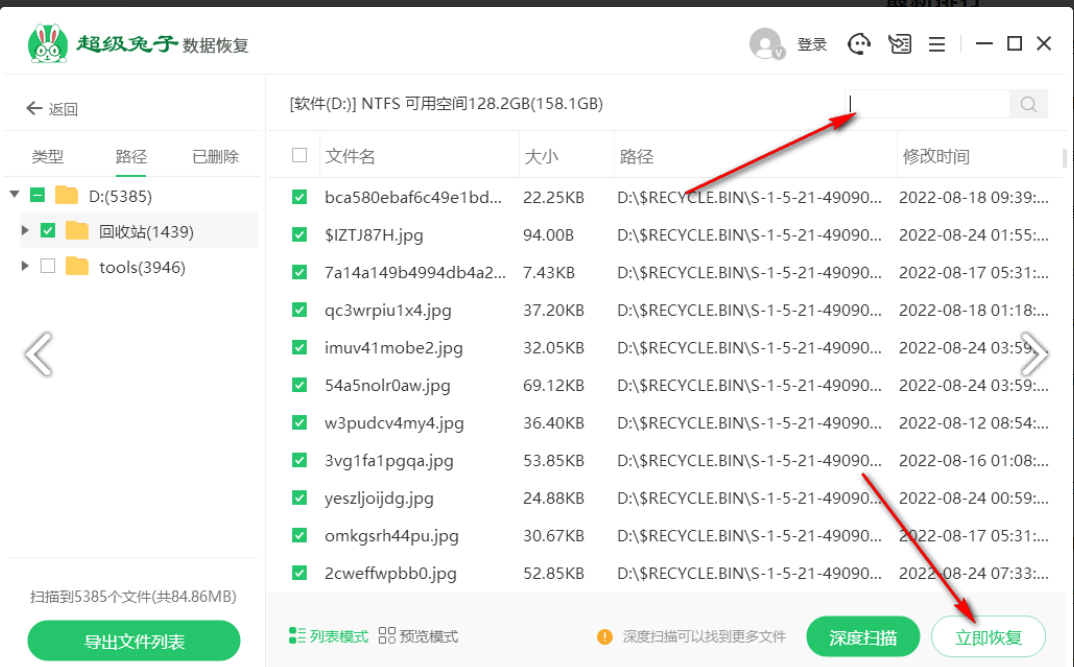The height and width of the screenshot is (667, 1074).
Task: Select file name omkgsrh44pu.jpg
Action: [x=392, y=536]
